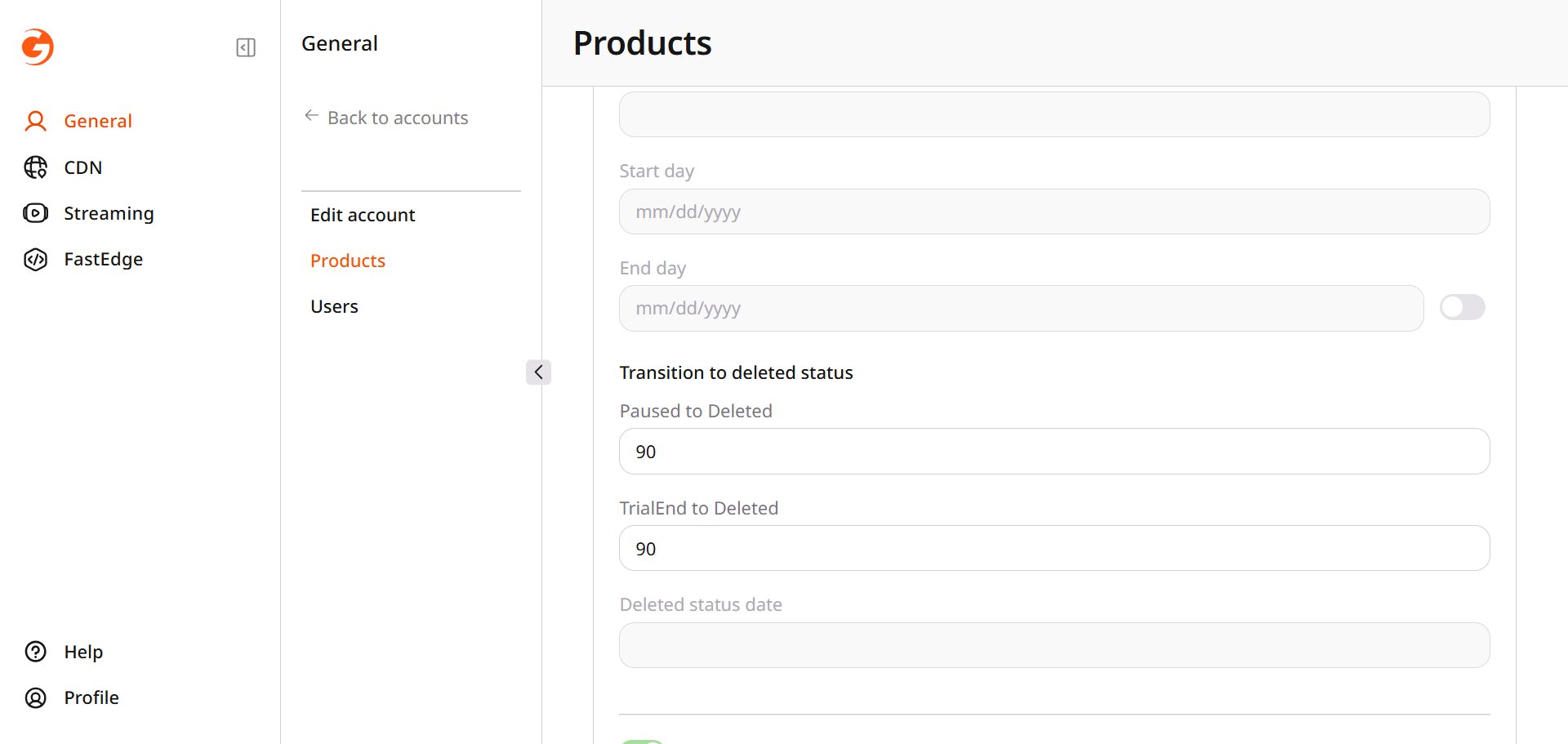Viewport: 1568px width, 744px height.
Task: Collapse the secondary menu using the chevron
Action: pos(538,372)
